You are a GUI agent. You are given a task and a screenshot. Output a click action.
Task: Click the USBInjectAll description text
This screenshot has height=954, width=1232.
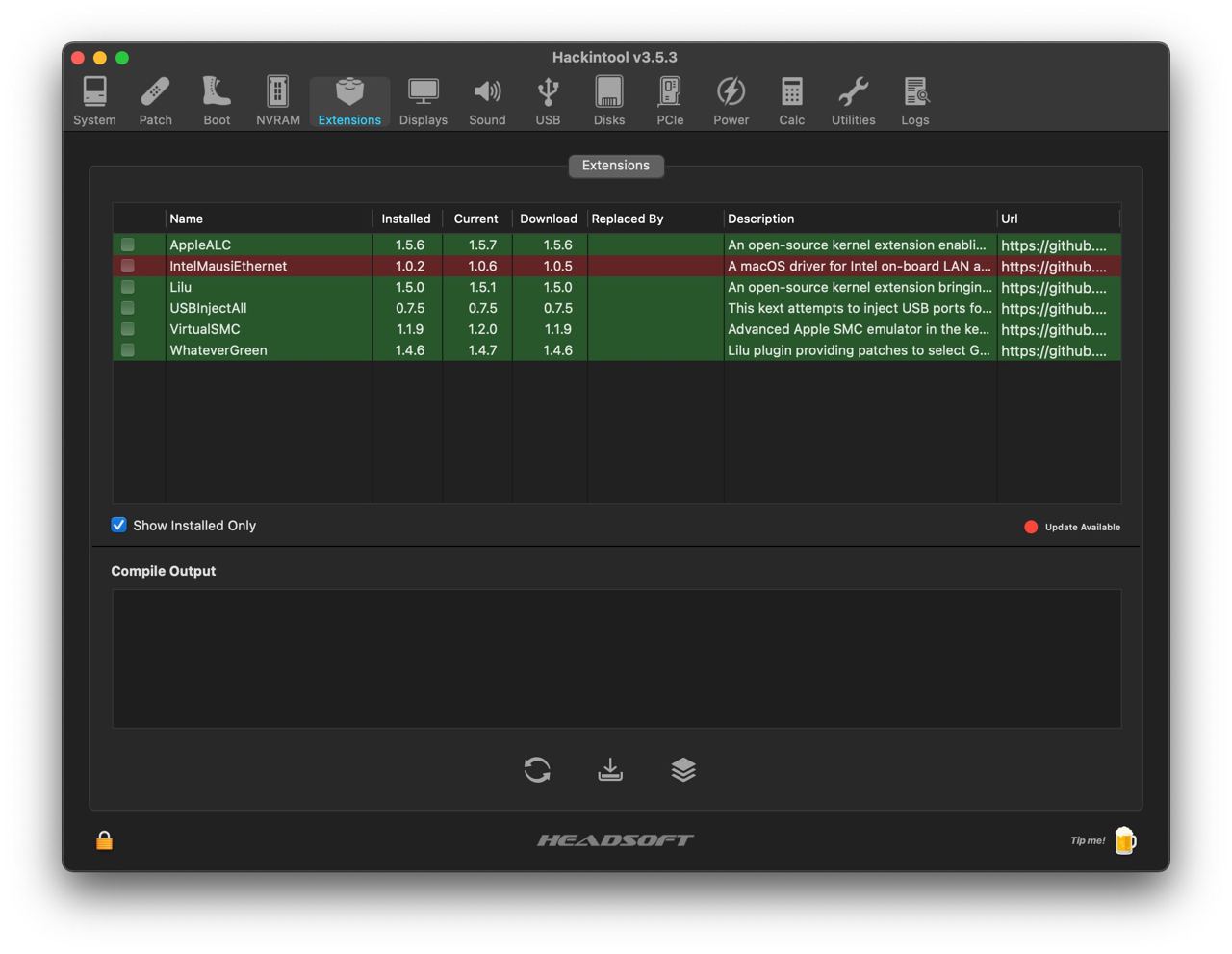(x=860, y=308)
